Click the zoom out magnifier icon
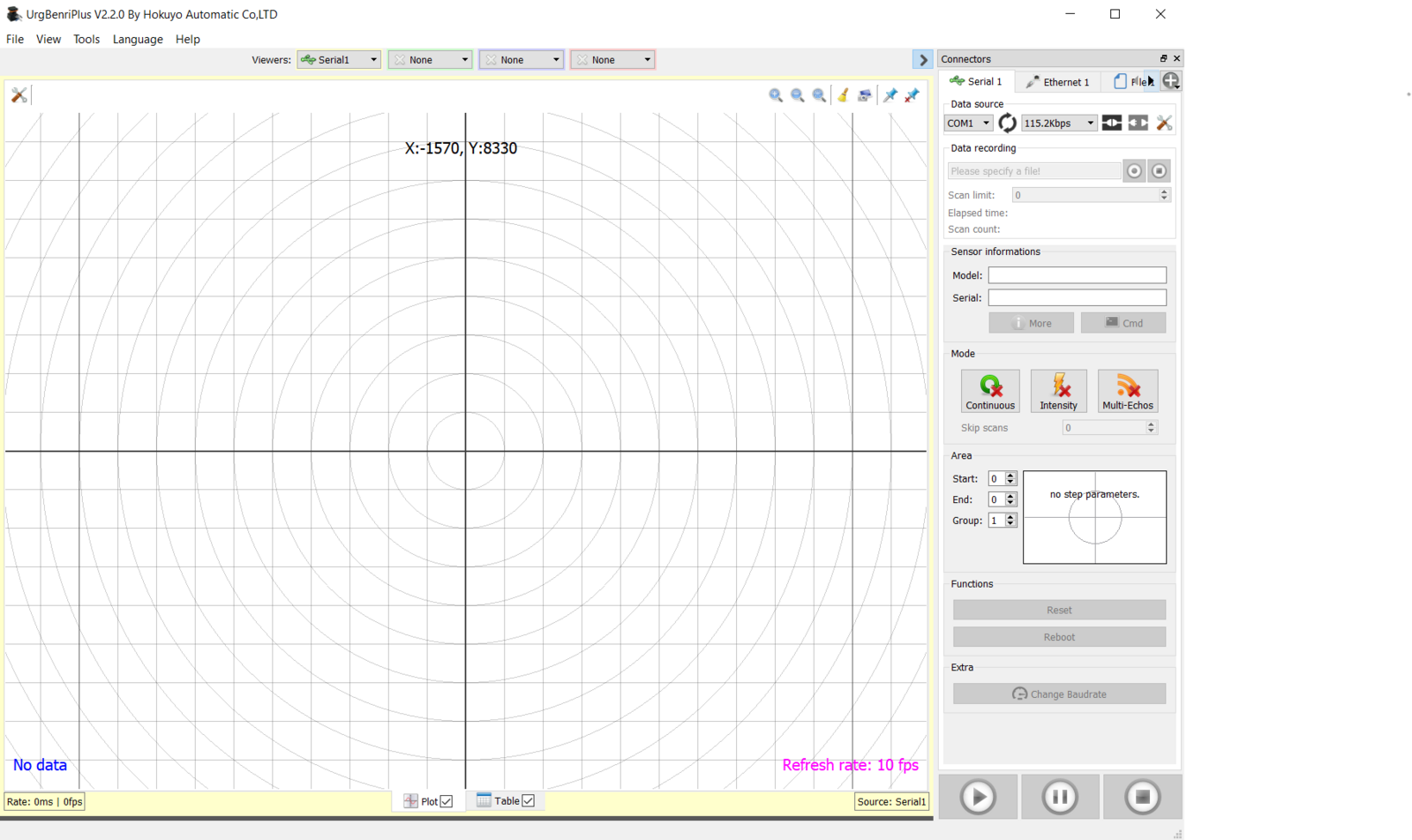This screenshot has height=840, width=1412. (x=798, y=95)
